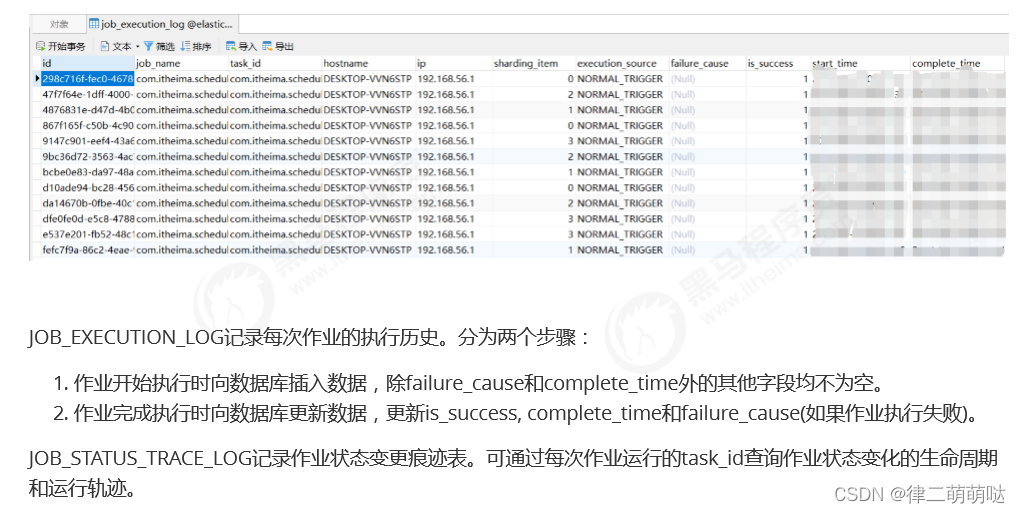Click the failure_cause column header
The width and height of the screenshot is (1021, 513).
tap(707, 63)
